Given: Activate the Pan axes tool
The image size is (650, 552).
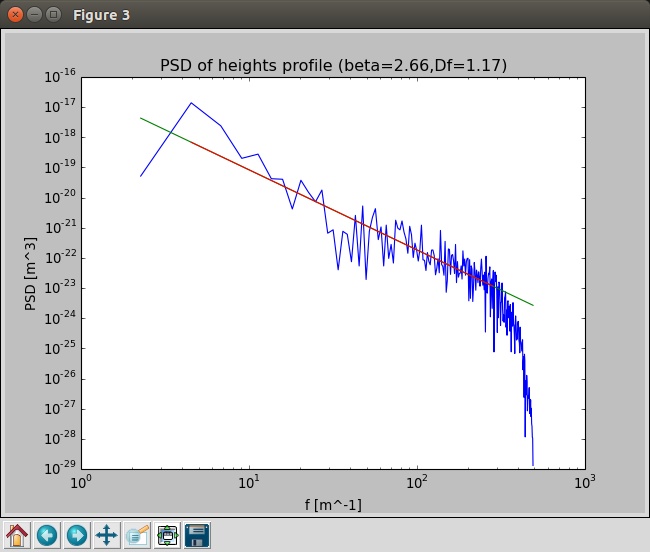Looking at the screenshot, I should (x=107, y=535).
